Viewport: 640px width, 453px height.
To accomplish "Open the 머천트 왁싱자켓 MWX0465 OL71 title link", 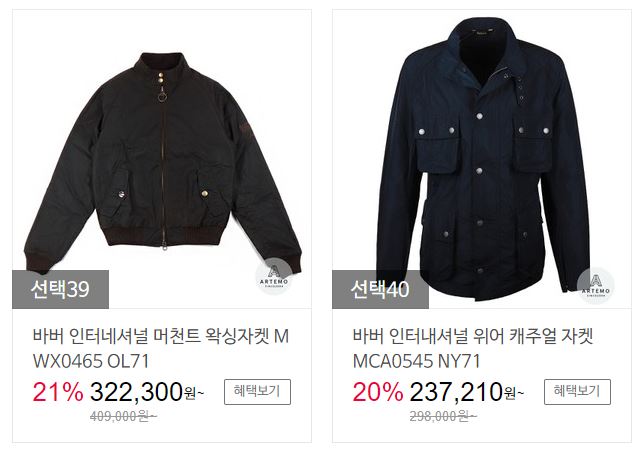I will click(x=161, y=349).
